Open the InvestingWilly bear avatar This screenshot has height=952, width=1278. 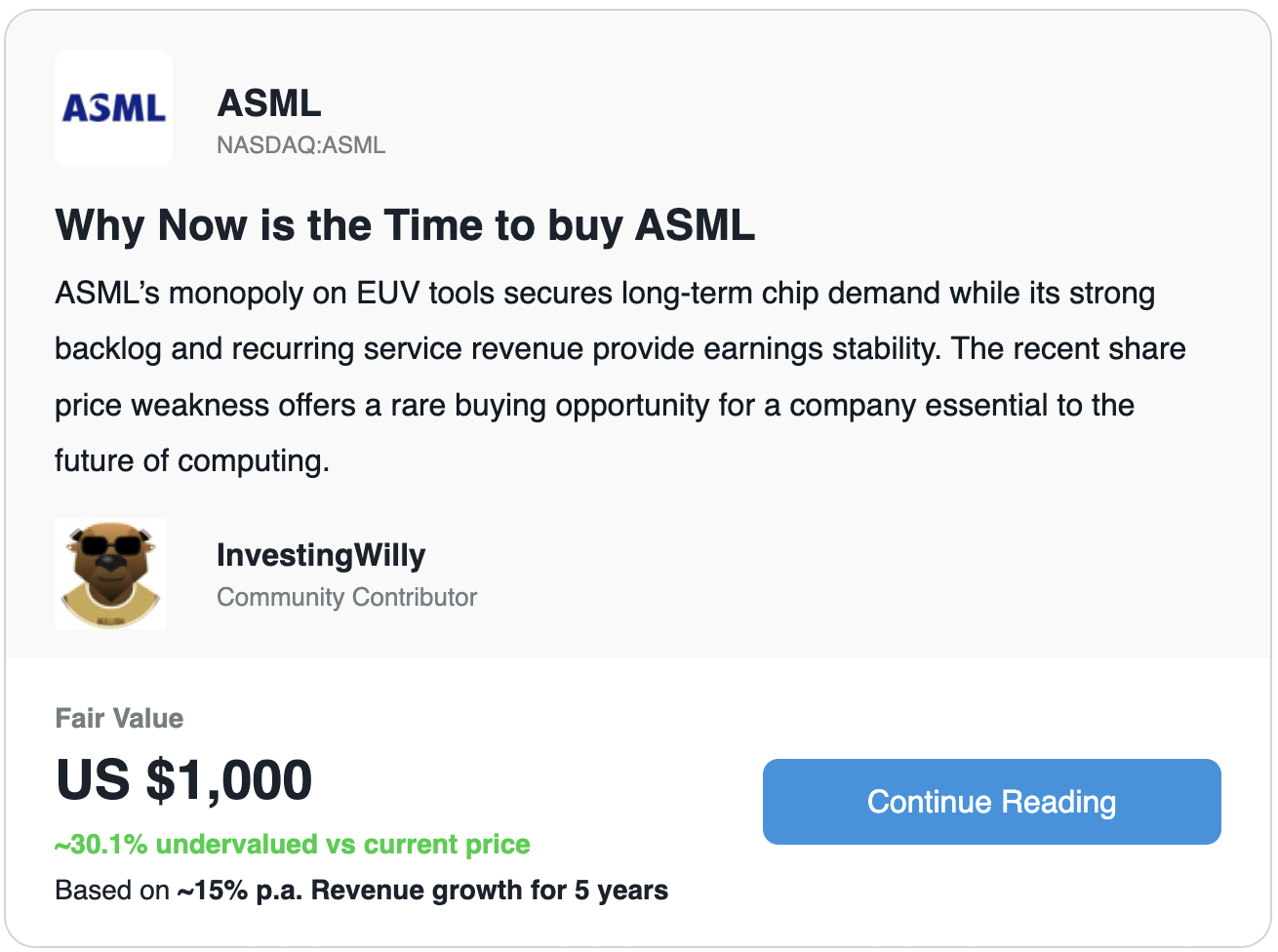110,574
